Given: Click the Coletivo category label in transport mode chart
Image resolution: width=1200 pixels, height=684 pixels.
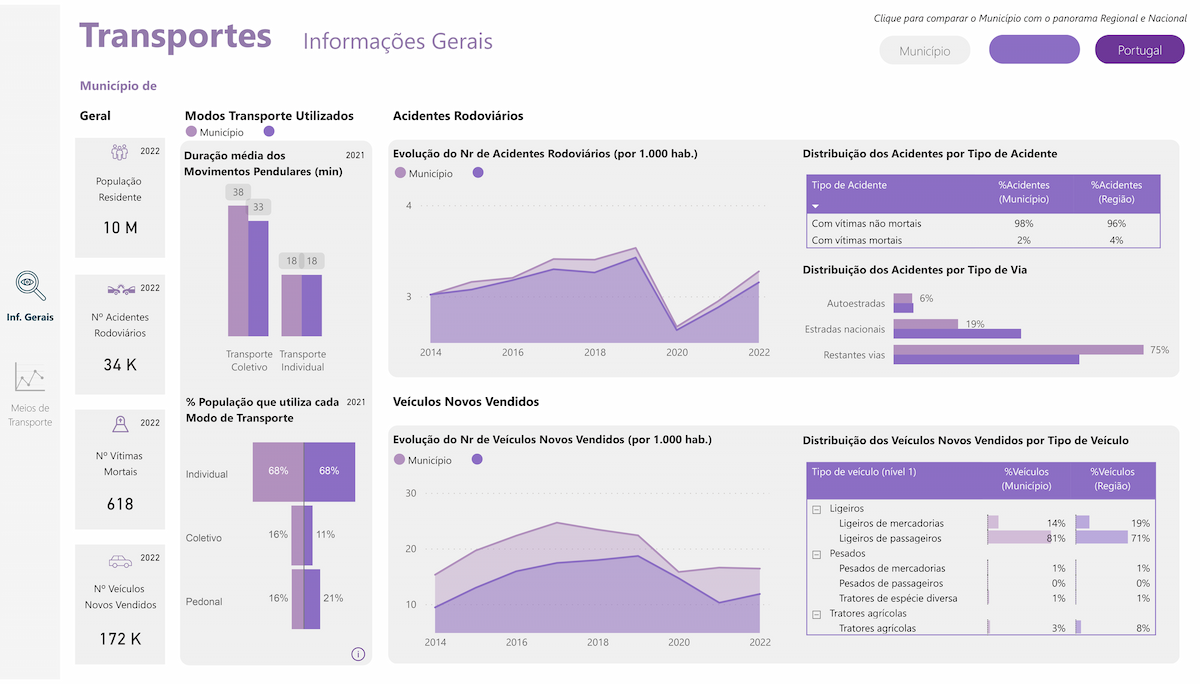Looking at the screenshot, I should click(x=204, y=538).
